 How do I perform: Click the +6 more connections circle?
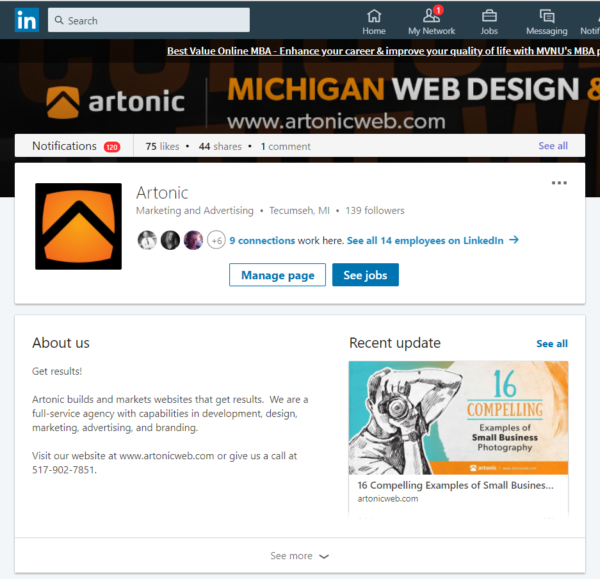pos(217,240)
